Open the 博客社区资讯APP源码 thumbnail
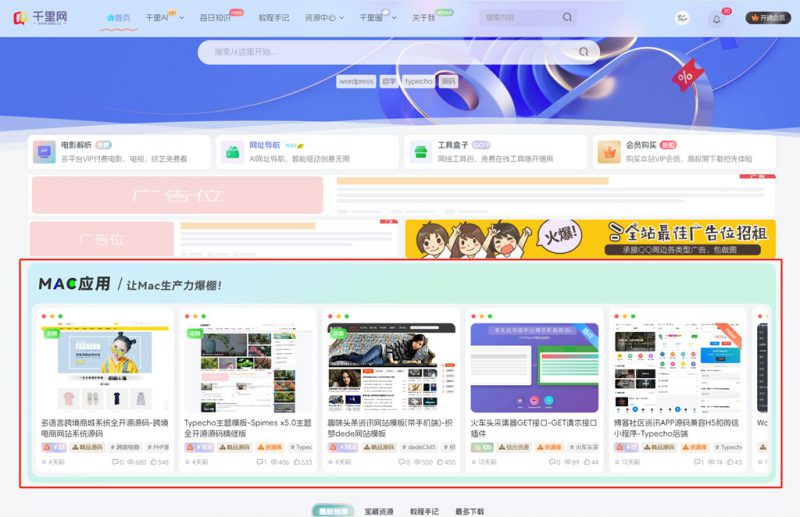Viewport: 800px width, 517px height. click(x=678, y=367)
